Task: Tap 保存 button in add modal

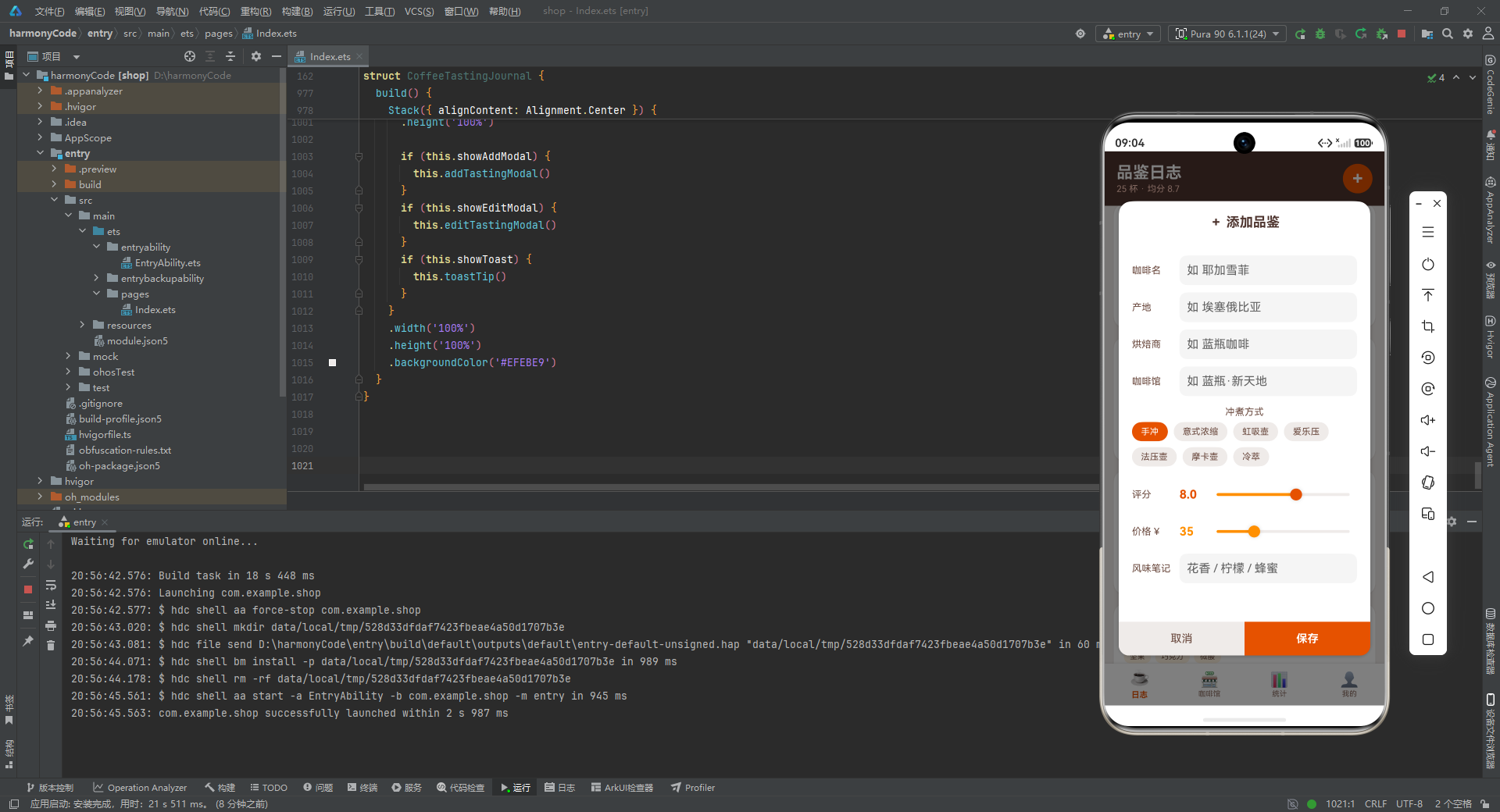Action: pyautogui.click(x=1307, y=638)
